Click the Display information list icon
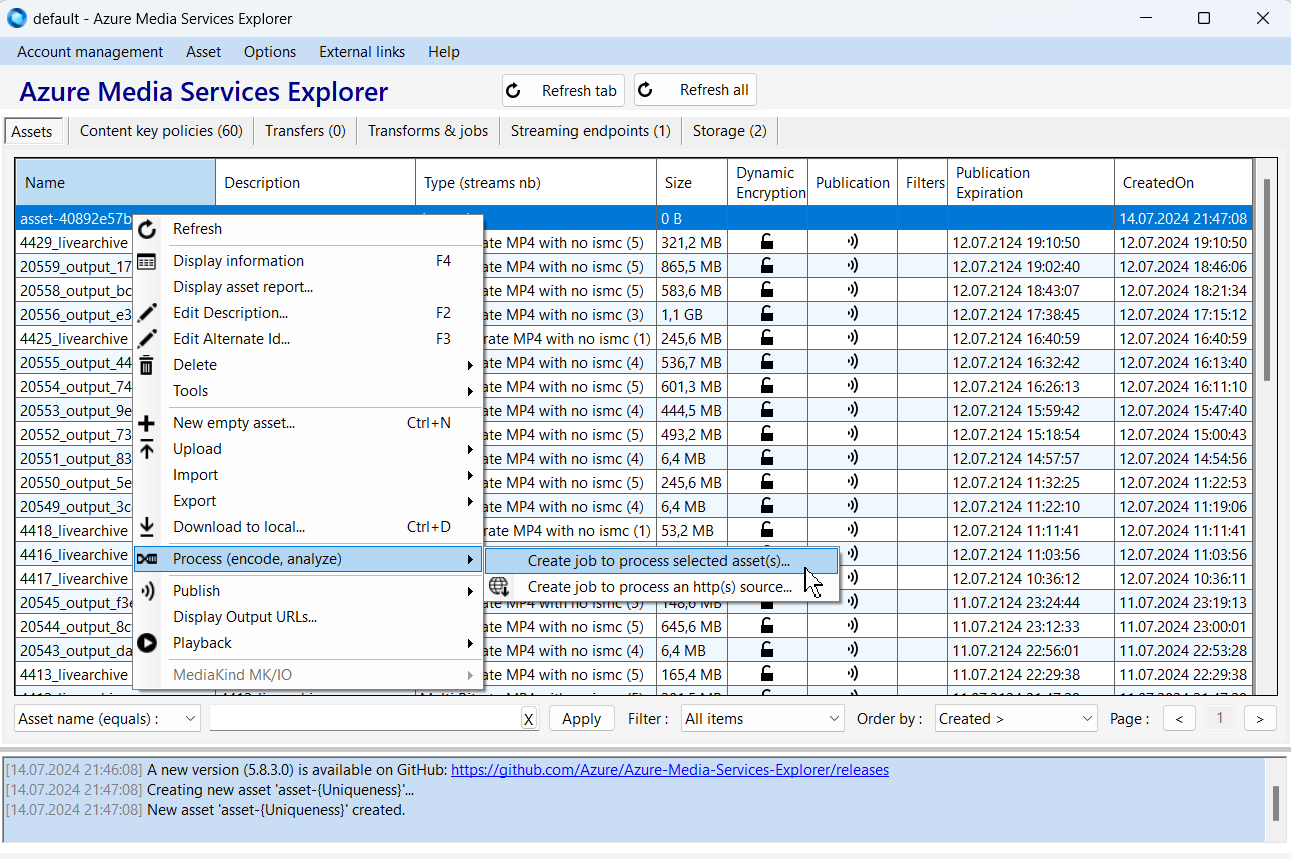This screenshot has width=1291, height=859. (147, 262)
